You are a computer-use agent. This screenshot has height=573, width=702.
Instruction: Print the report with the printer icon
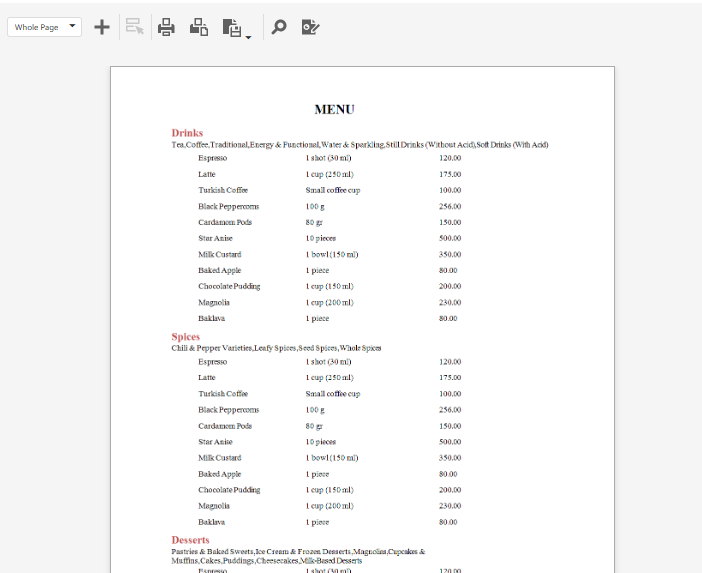coord(166,27)
